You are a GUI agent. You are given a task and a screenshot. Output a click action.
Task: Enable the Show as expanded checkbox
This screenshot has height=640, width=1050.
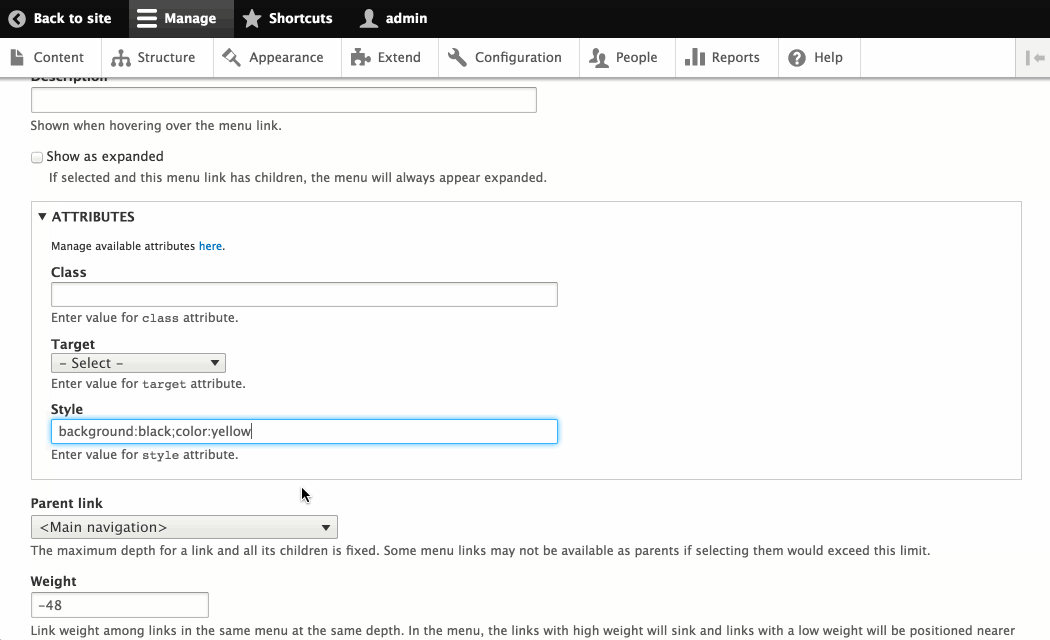pos(37,157)
